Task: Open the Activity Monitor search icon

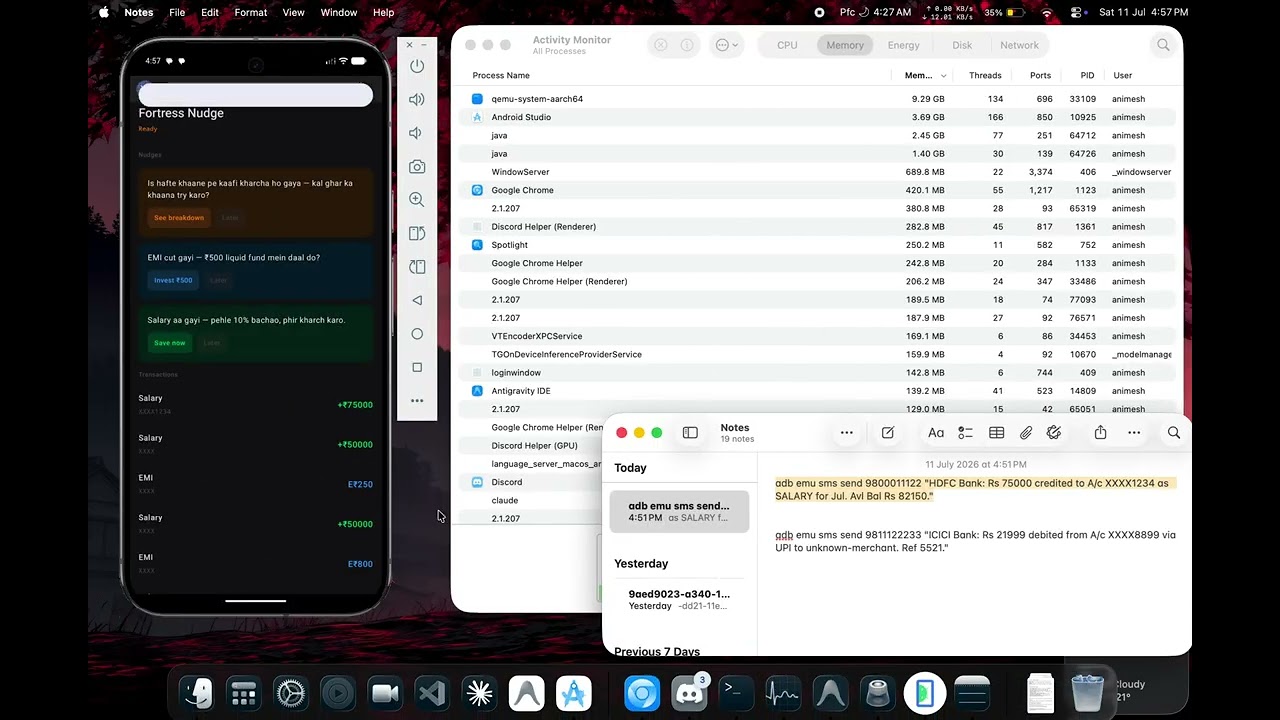Action: point(1163,45)
